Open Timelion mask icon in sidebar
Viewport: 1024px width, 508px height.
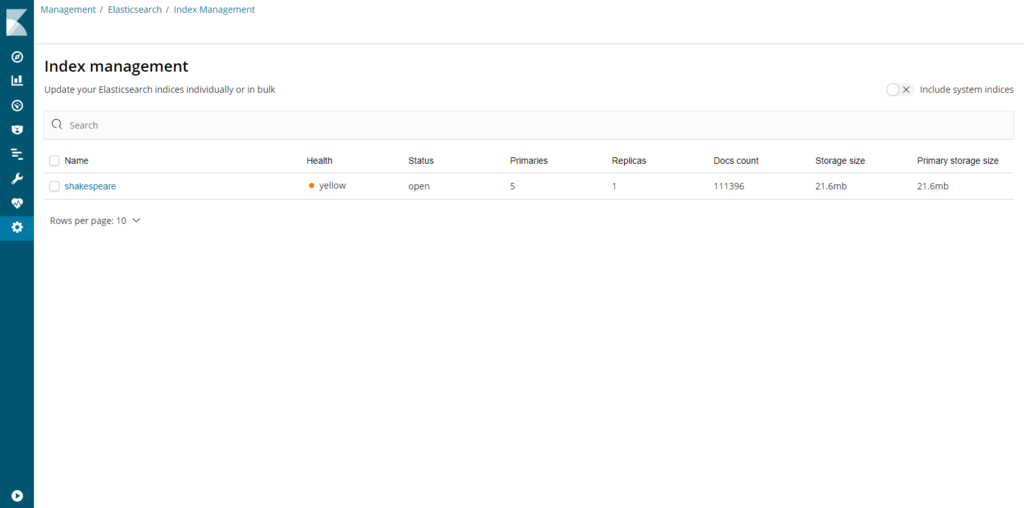18,130
